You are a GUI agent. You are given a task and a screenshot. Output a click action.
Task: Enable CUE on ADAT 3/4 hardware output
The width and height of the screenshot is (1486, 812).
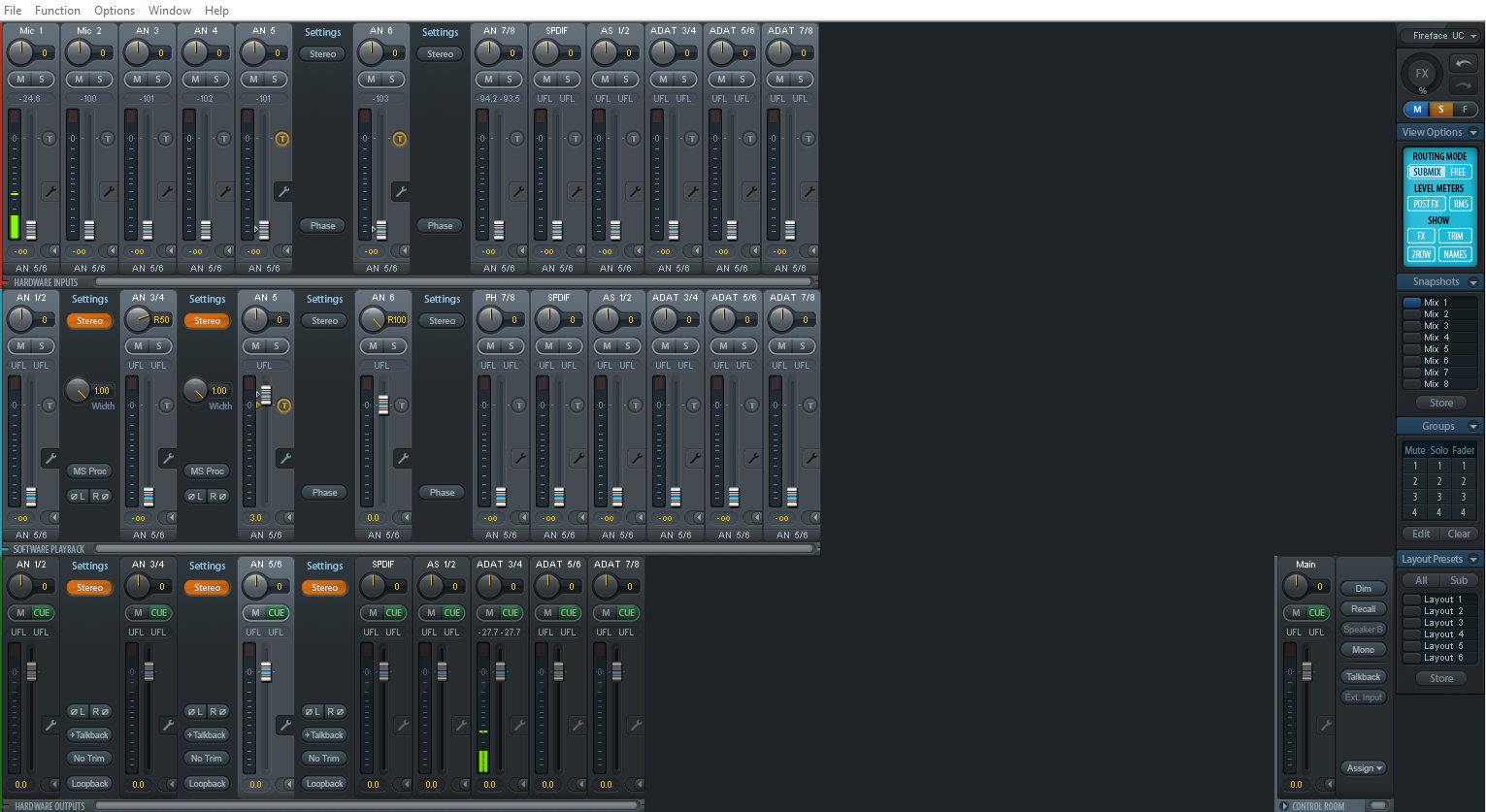pyautogui.click(x=510, y=612)
